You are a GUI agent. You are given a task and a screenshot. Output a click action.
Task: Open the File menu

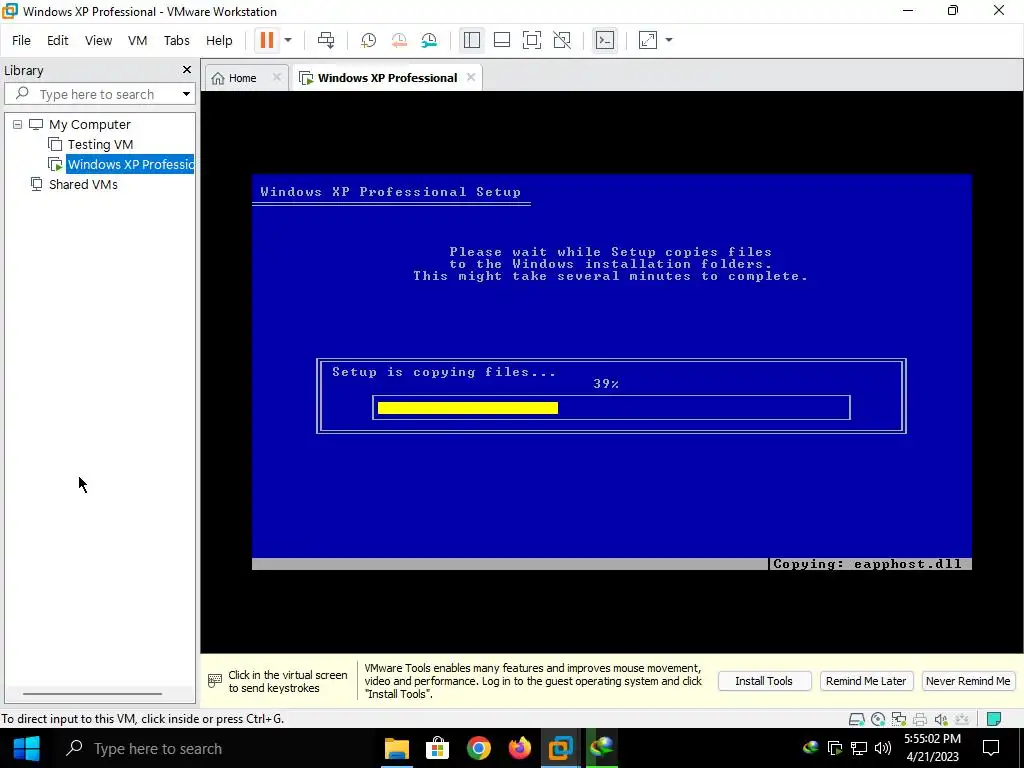pos(21,40)
